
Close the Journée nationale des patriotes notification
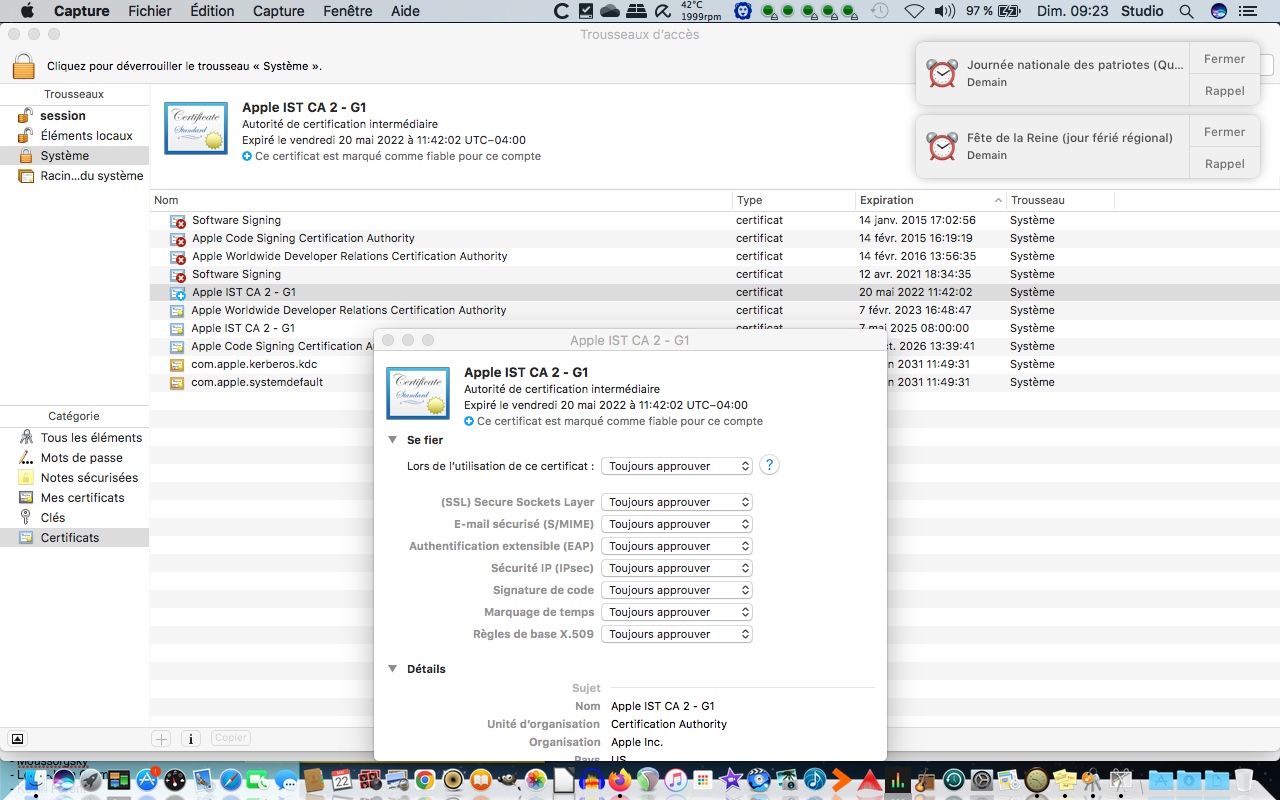(1224, 59)
